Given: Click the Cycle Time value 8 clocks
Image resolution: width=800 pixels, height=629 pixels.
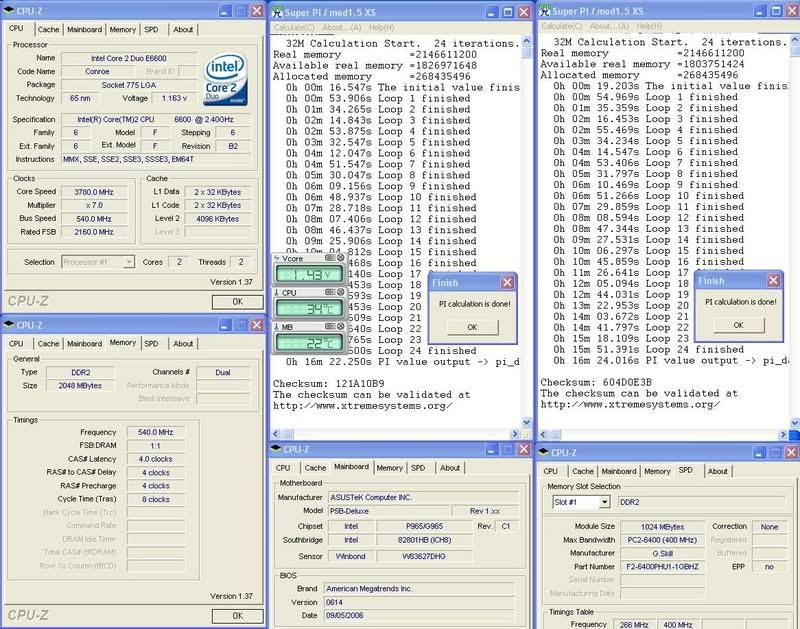Looking at the screenshot, I should pyautogui.click(x=156, y=499).
